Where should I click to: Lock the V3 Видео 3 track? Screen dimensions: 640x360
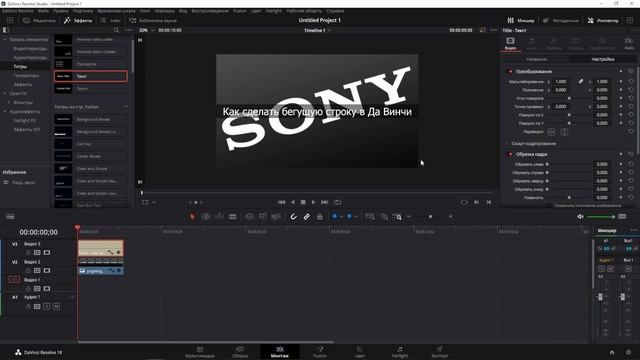(x=28, y=253)
